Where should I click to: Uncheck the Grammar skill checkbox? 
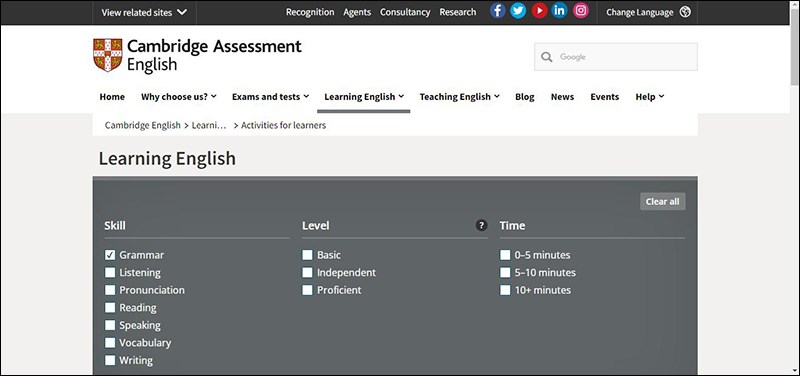point(110,255)
